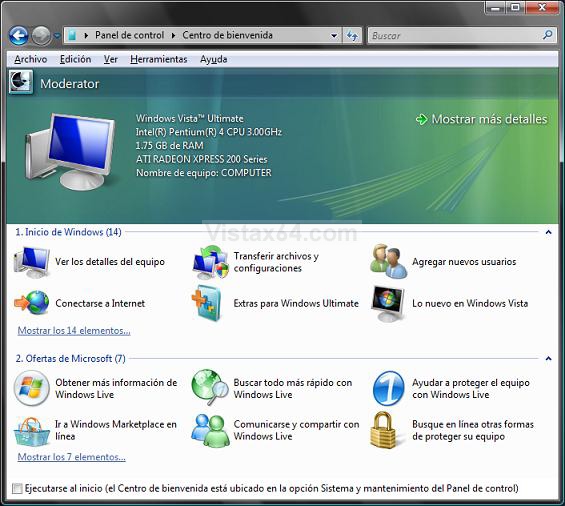The image size is (565, 506).
Task: Select Ver los detalles del equipo text
Action: point(110,262)
